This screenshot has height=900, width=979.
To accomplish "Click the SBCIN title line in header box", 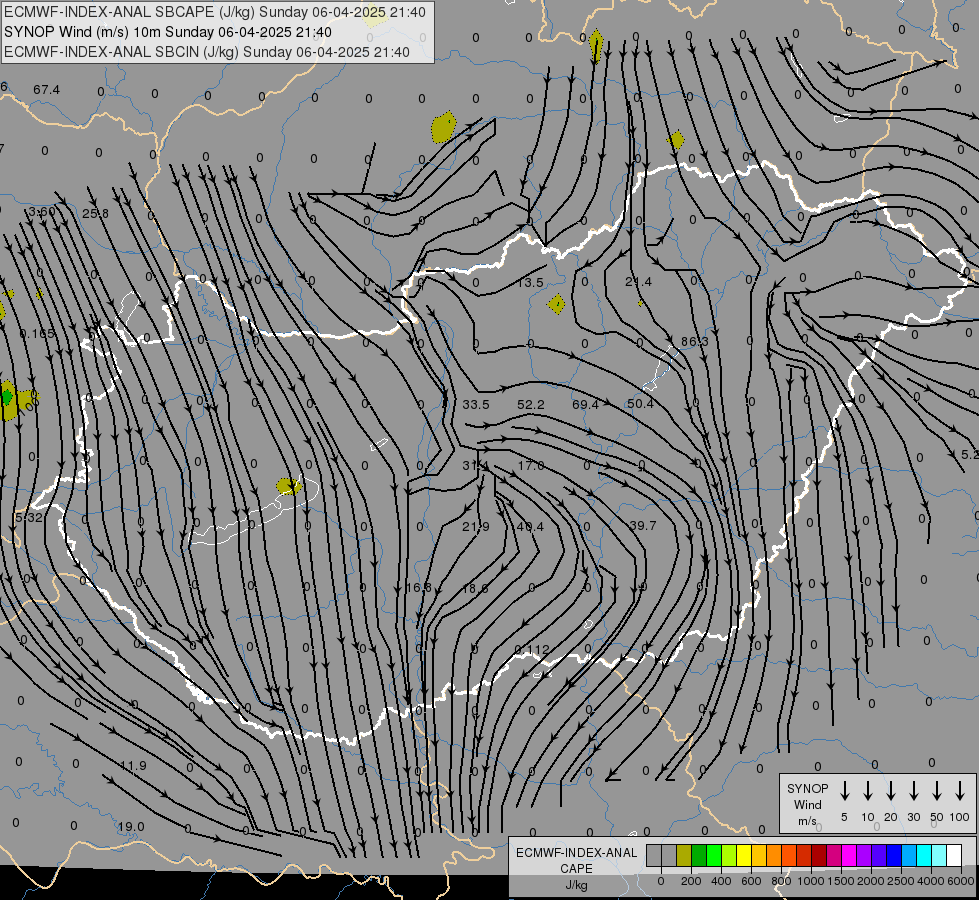I will [x=207, y=52].
